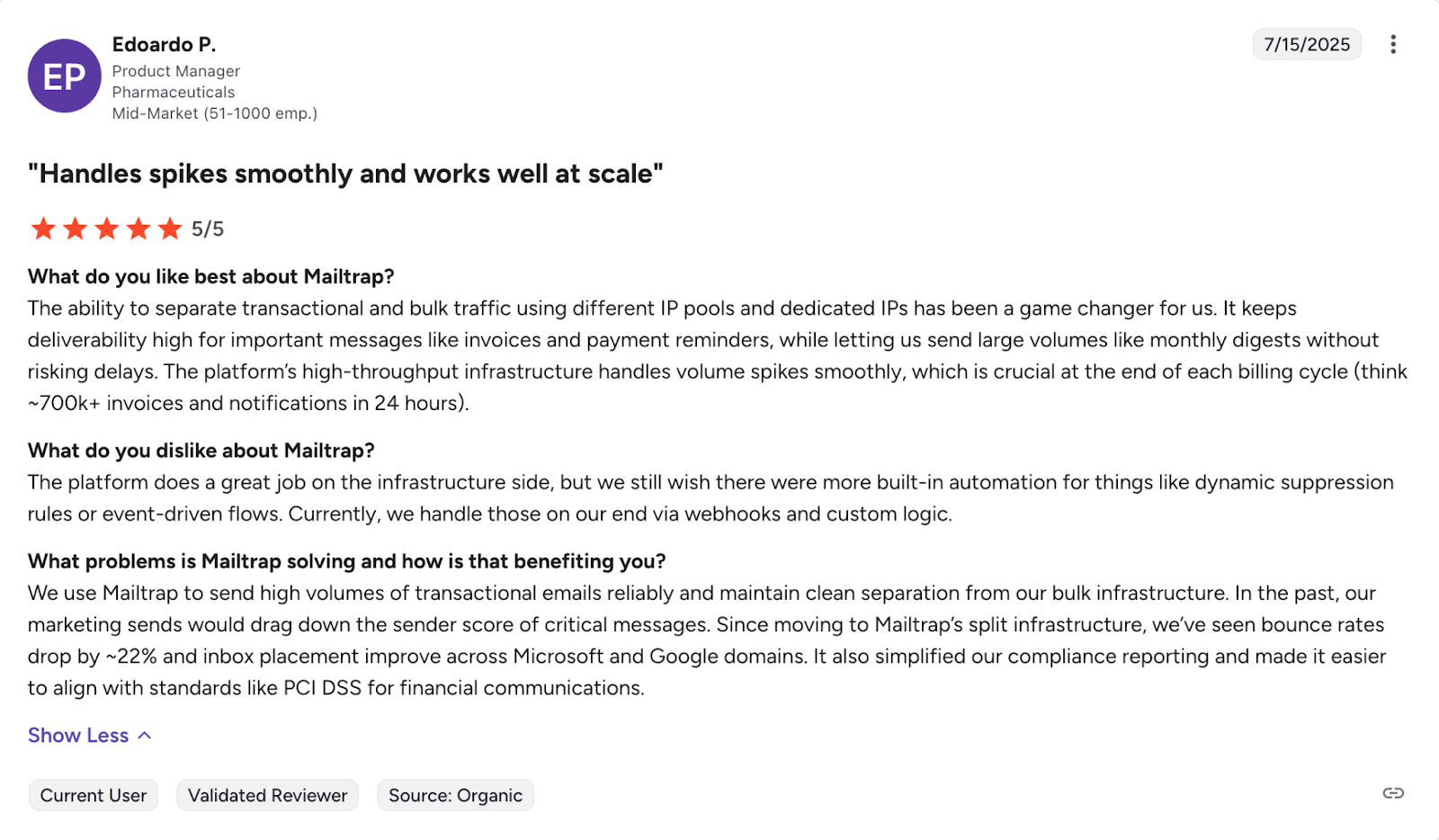
Task: Open the three-dot review options menu
Action: 1392,44
